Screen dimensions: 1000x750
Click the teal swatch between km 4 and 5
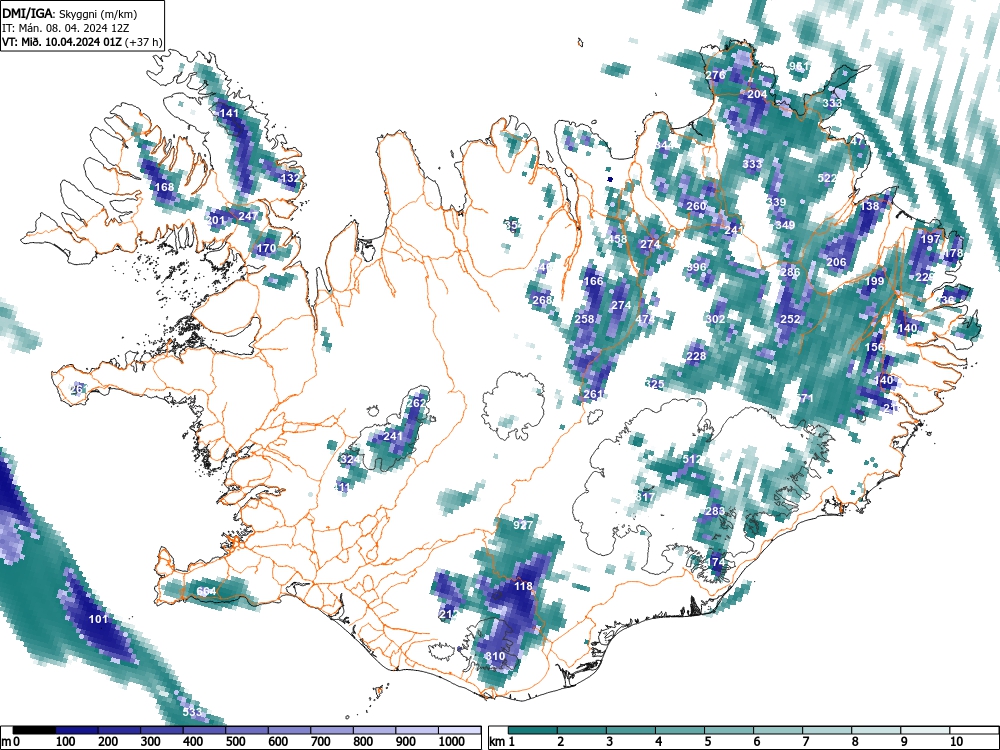(x=680, y=730)
